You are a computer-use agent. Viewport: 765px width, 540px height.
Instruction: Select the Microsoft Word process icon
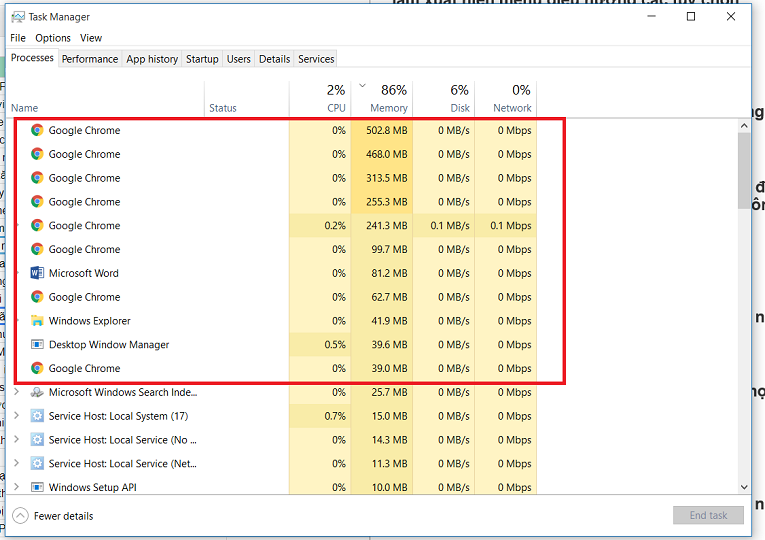tap(37, 273)
